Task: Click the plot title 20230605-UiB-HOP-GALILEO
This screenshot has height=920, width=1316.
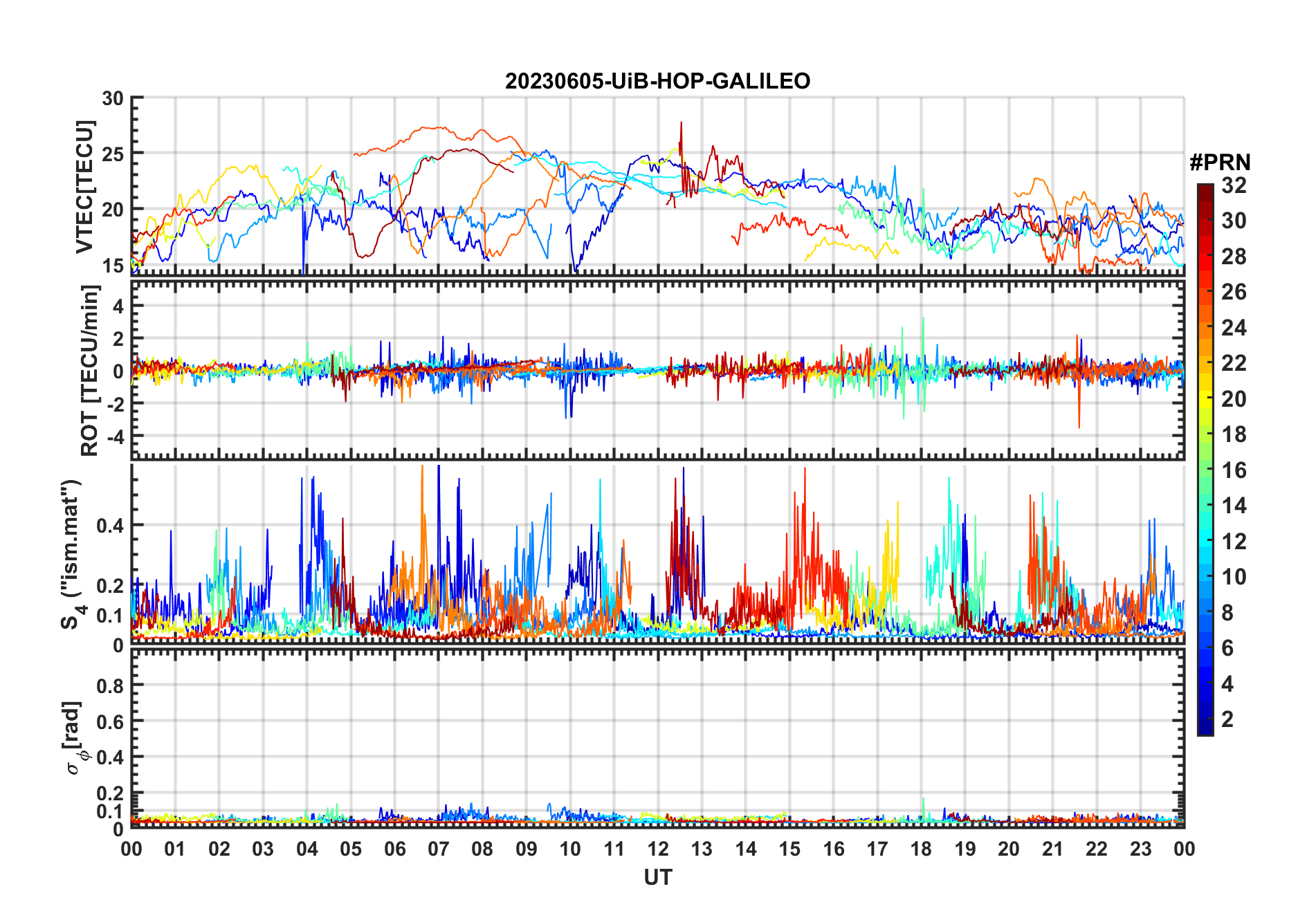Action: click(657, 82)
